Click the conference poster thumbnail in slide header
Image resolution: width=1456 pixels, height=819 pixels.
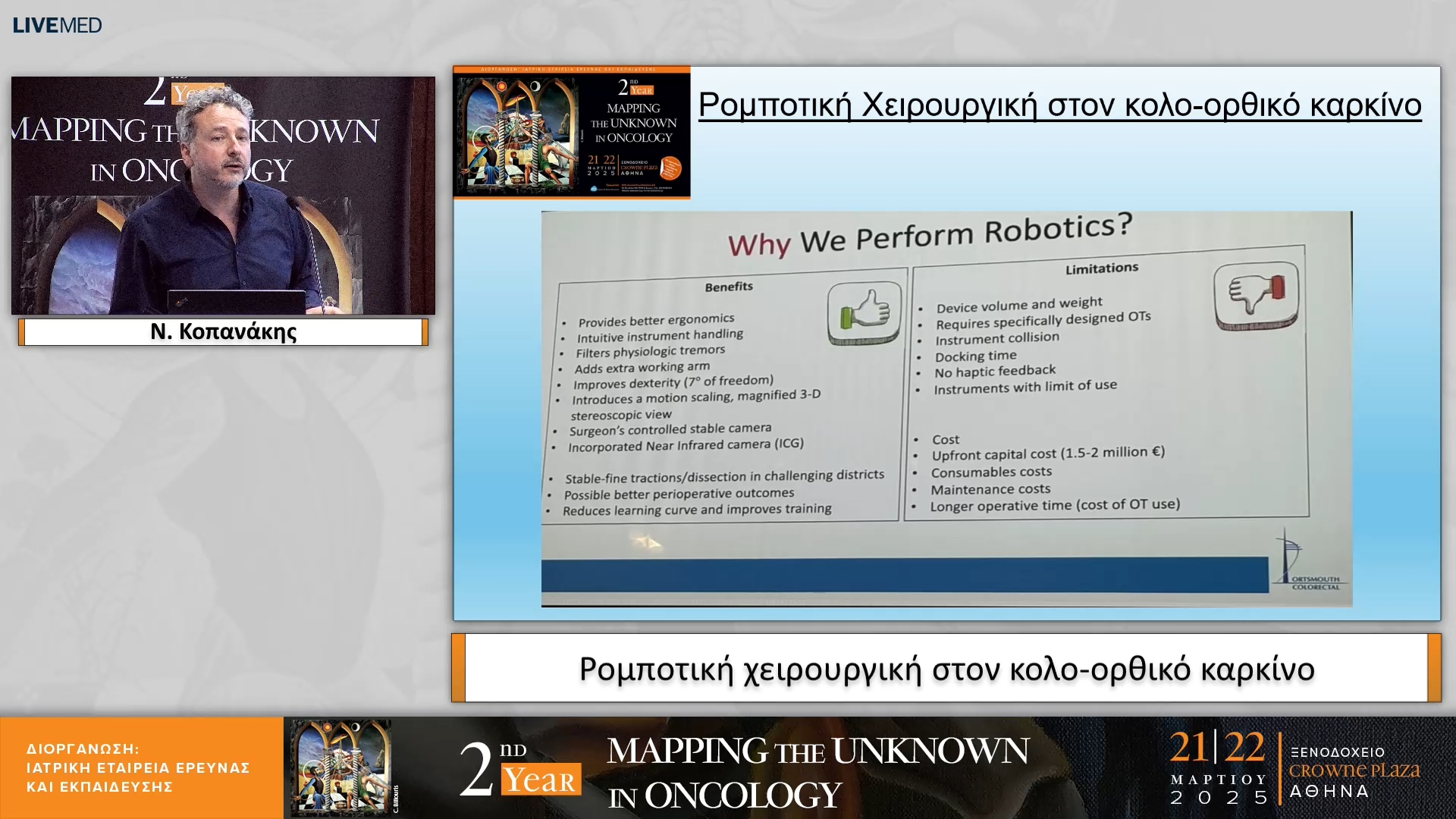click(571, 133)
